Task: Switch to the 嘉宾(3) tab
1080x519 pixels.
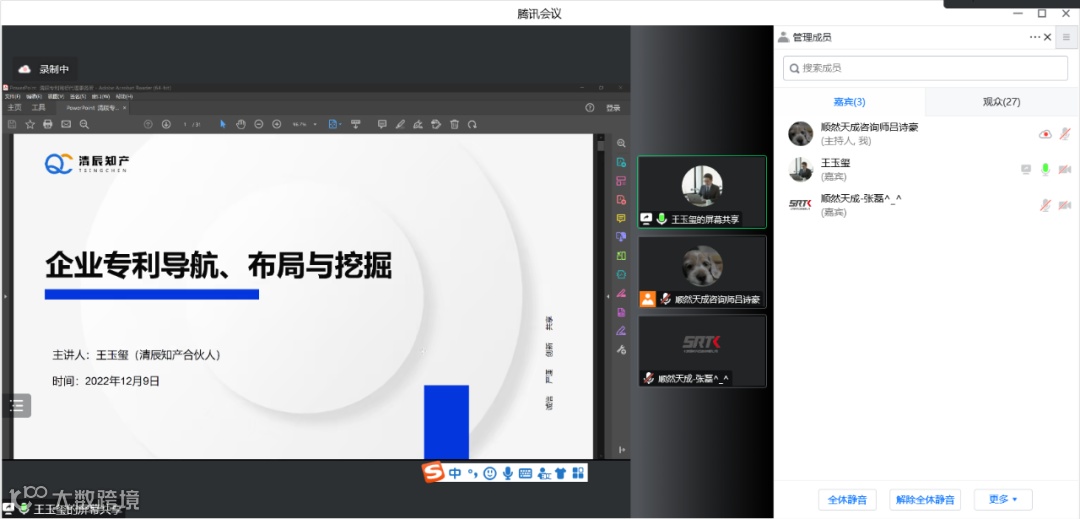Action: (x=849, y=102)
